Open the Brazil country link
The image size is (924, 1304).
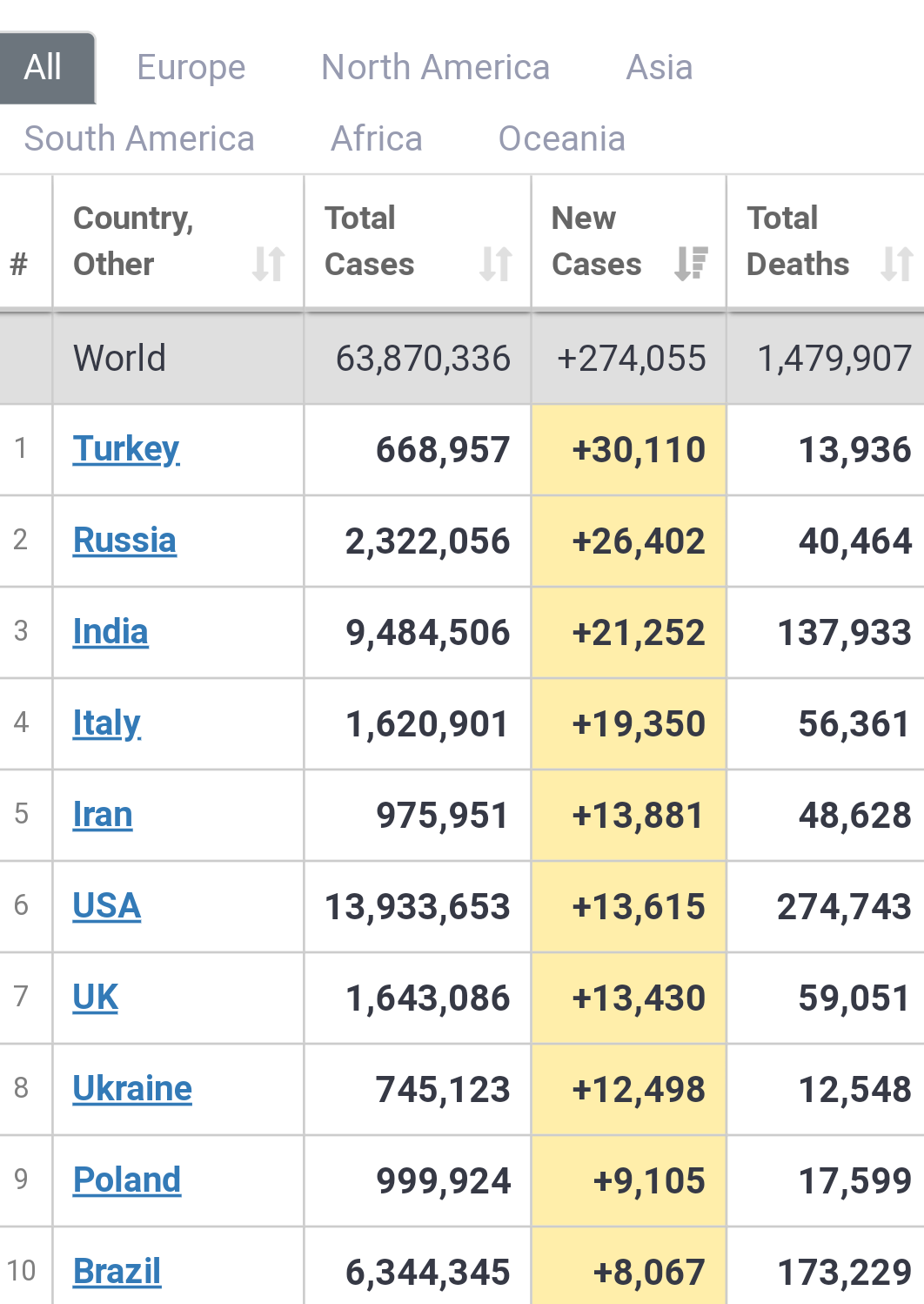click(117, 1272)
